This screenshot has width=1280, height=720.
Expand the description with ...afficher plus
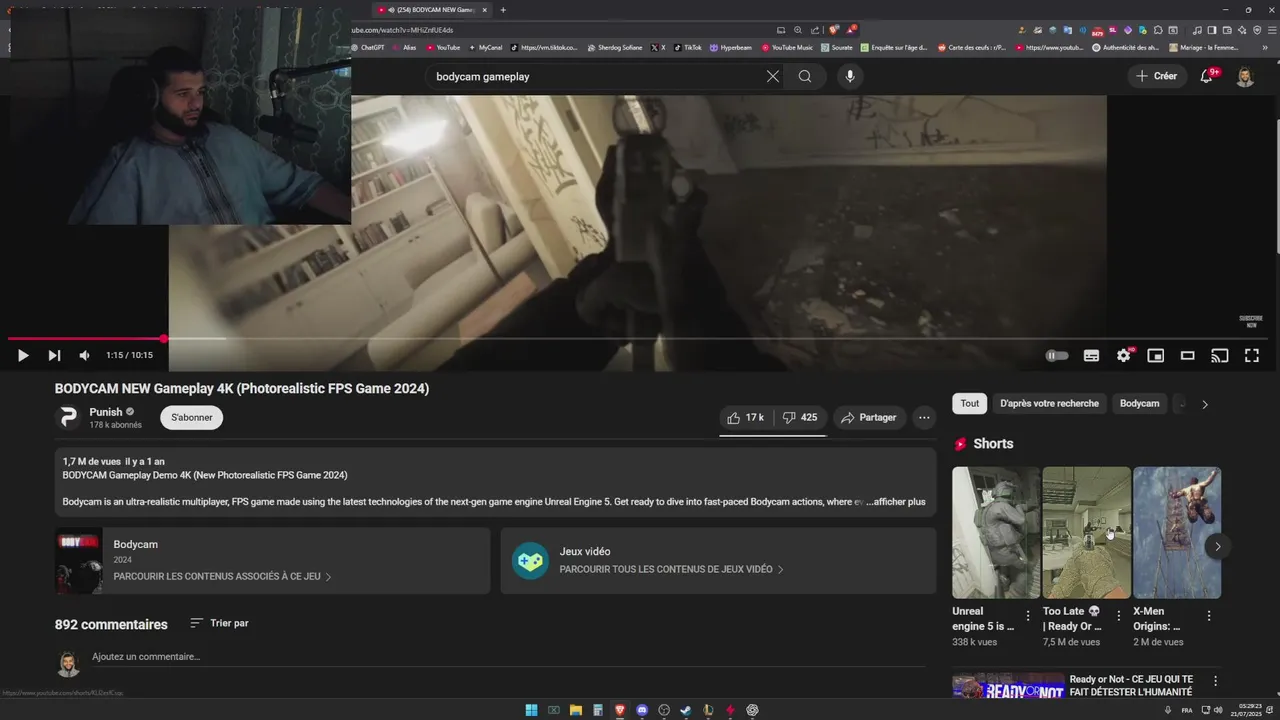[x=896, y=502]
